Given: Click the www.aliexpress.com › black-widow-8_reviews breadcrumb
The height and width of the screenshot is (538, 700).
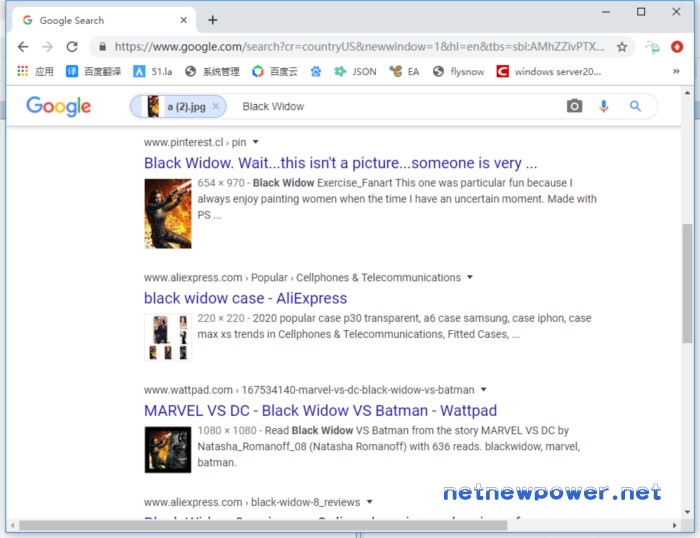Looking at the screenshot, I should [x=252, y=502].
